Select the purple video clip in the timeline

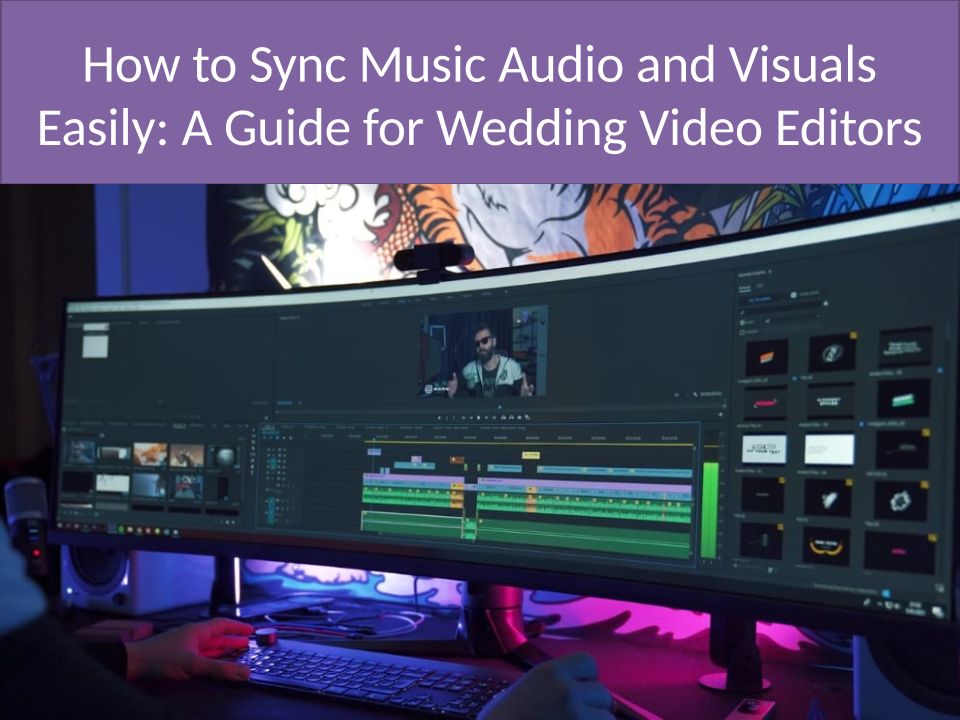pyautogui.click(x=585, y=483)
